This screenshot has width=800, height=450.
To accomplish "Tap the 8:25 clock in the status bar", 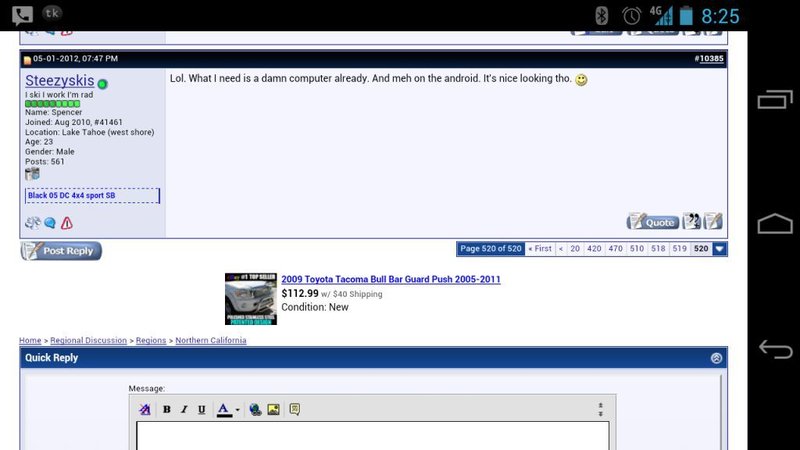I will pyautogui.click(x=720, y=16).
